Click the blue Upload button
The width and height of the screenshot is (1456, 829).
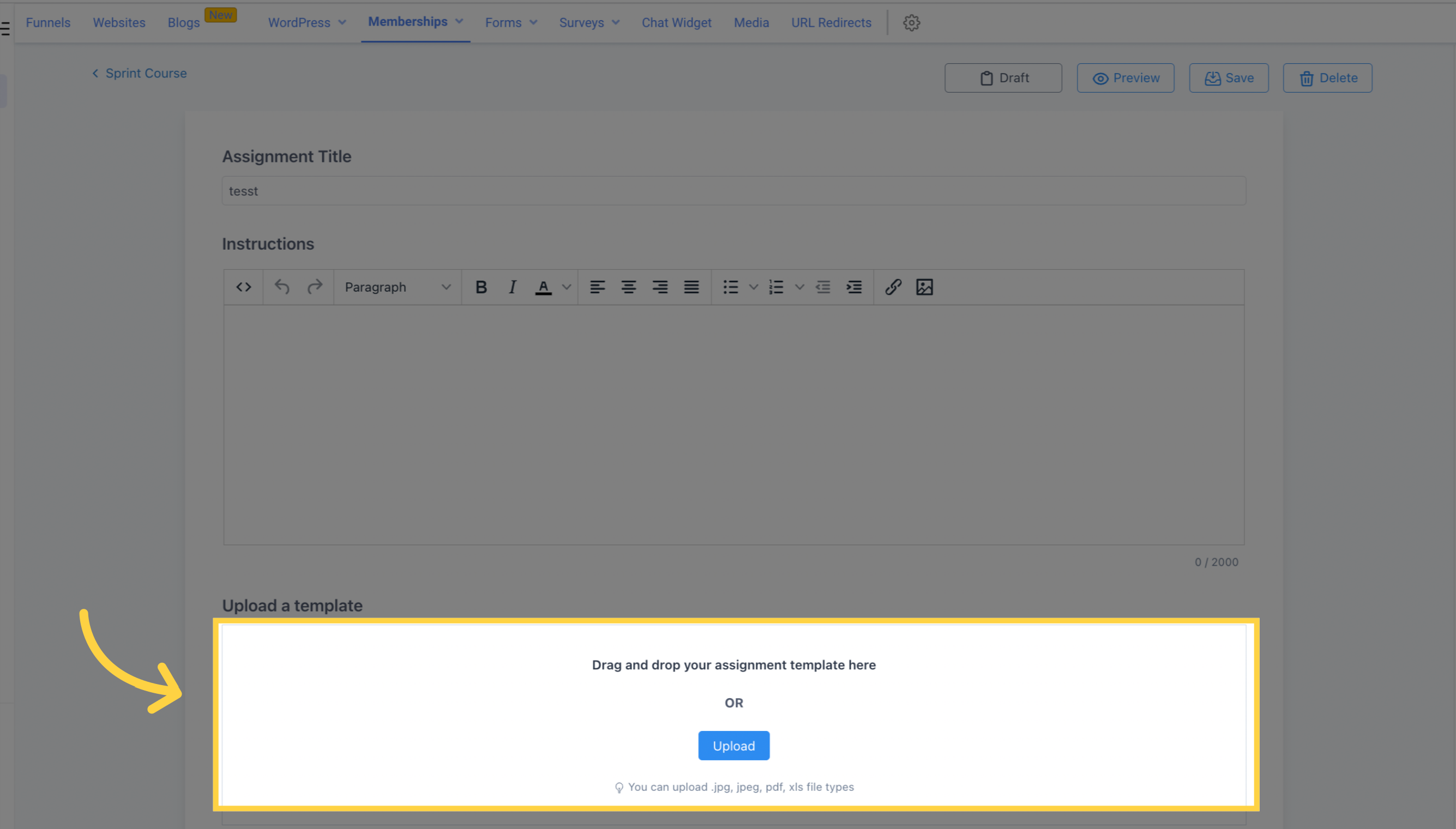[x=733, y=745]
